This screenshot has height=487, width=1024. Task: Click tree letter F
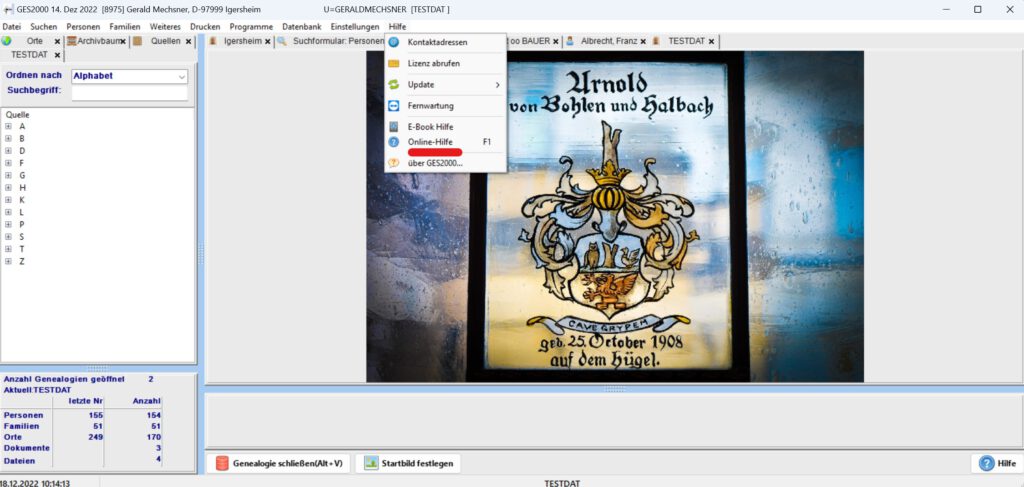(x=22, y=163)
